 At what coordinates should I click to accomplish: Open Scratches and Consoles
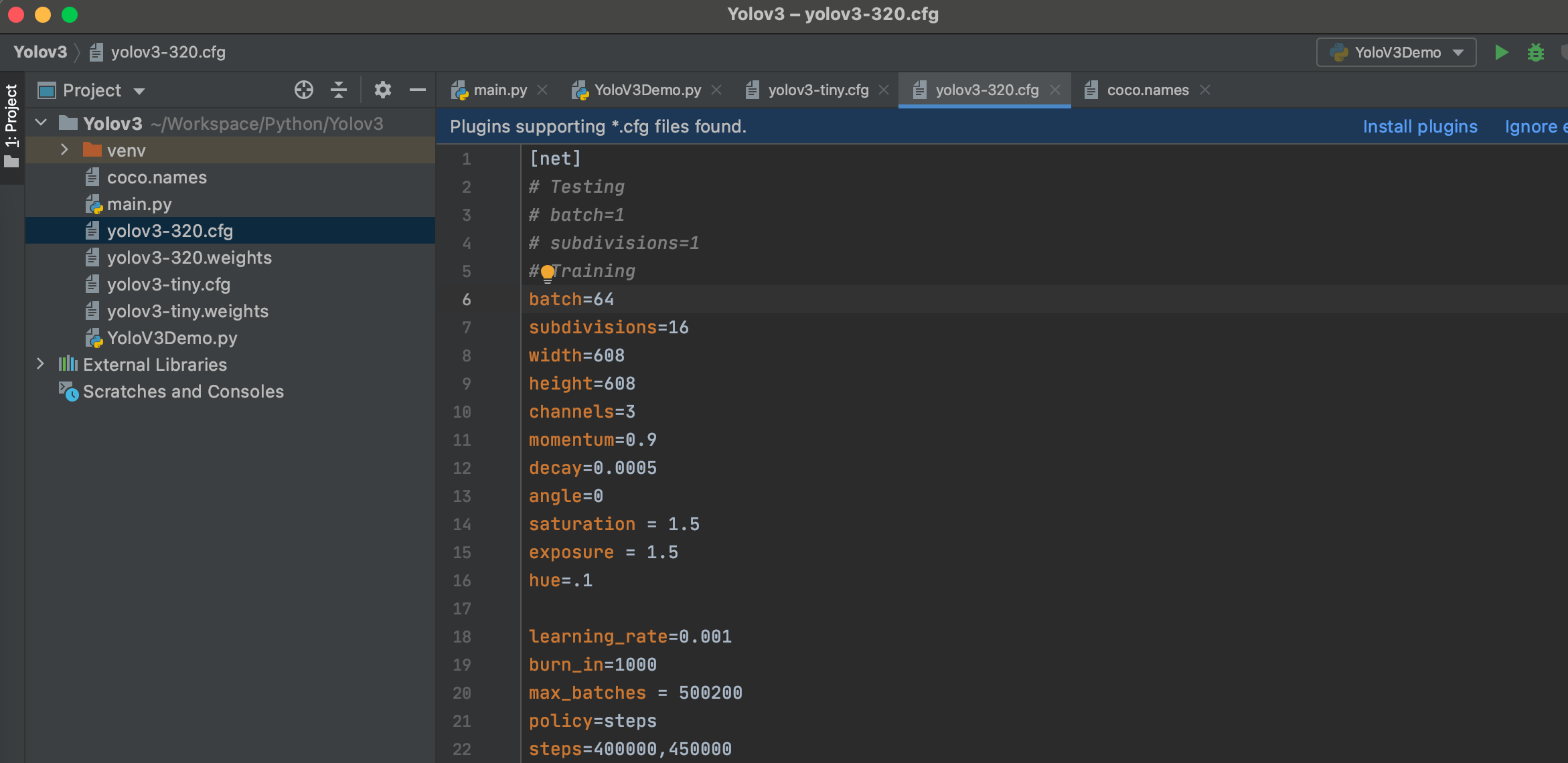(x=183, y=392)
